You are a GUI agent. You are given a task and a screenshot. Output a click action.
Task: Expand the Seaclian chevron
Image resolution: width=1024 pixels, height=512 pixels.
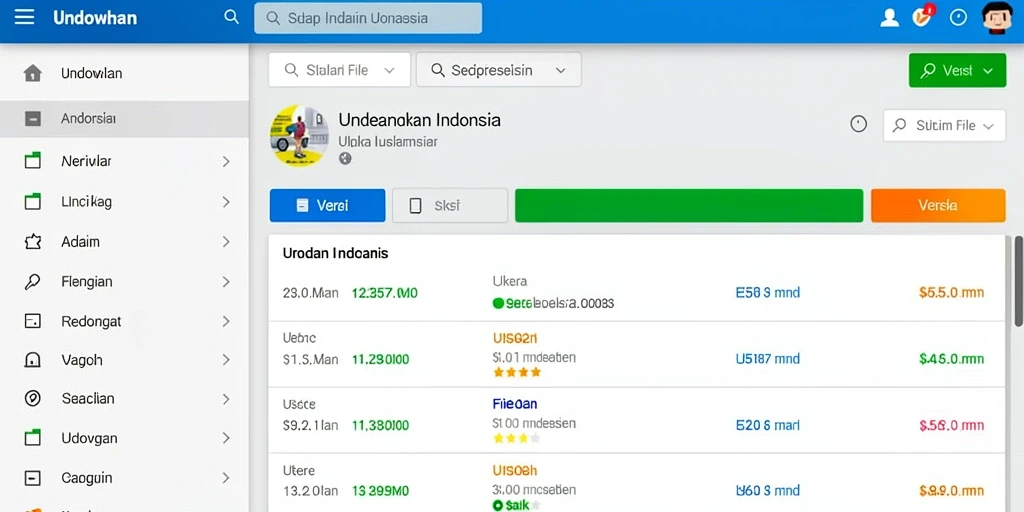(226, 399)
